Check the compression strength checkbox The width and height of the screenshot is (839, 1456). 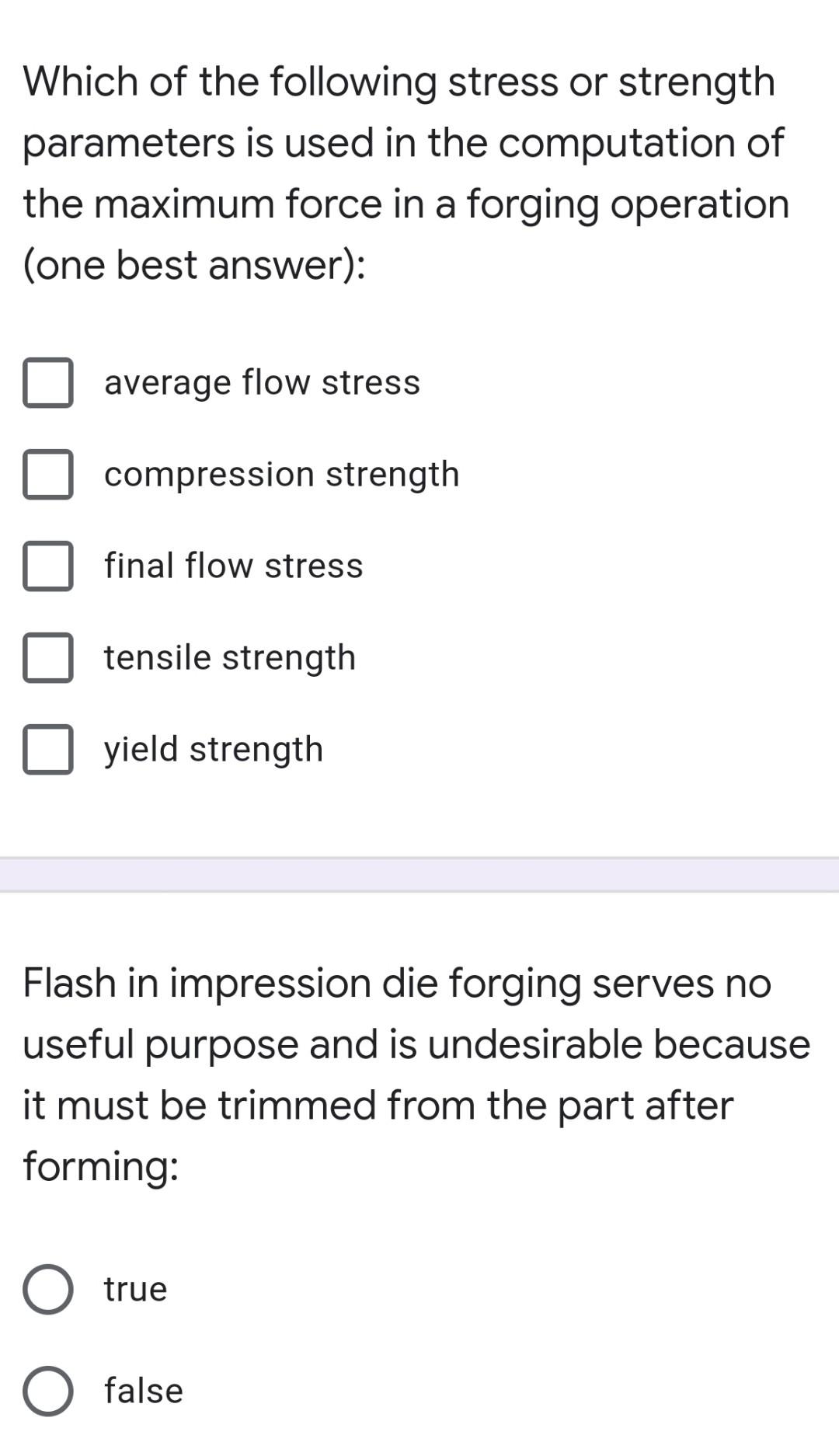(x=48, y=475)
